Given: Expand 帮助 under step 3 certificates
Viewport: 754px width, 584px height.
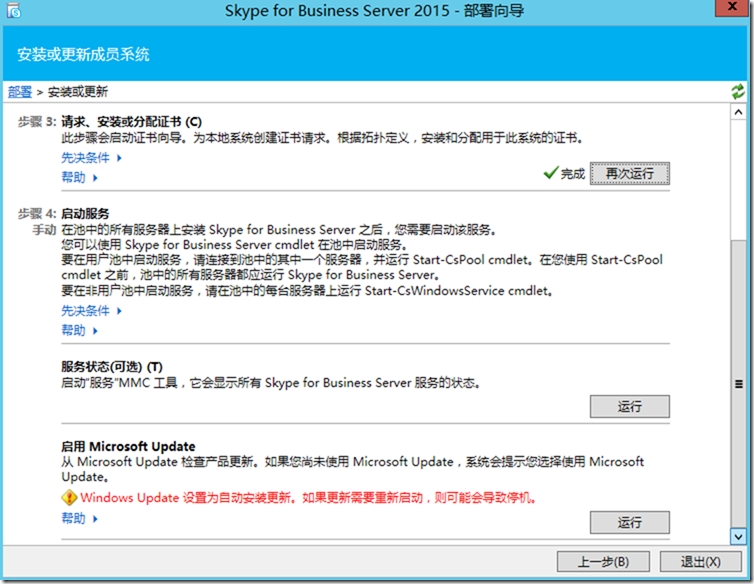Looking at the screenshot, I should 79,178.
